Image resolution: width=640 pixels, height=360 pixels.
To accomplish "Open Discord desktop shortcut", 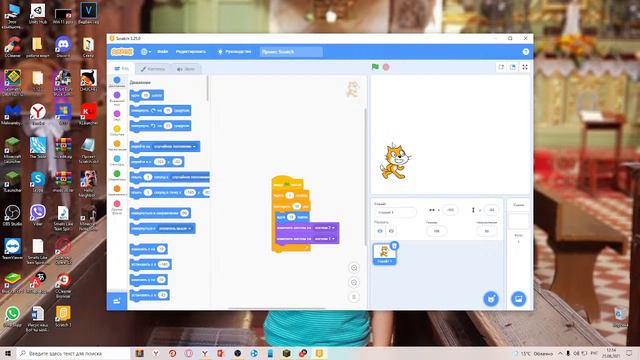I will (63, 47).
